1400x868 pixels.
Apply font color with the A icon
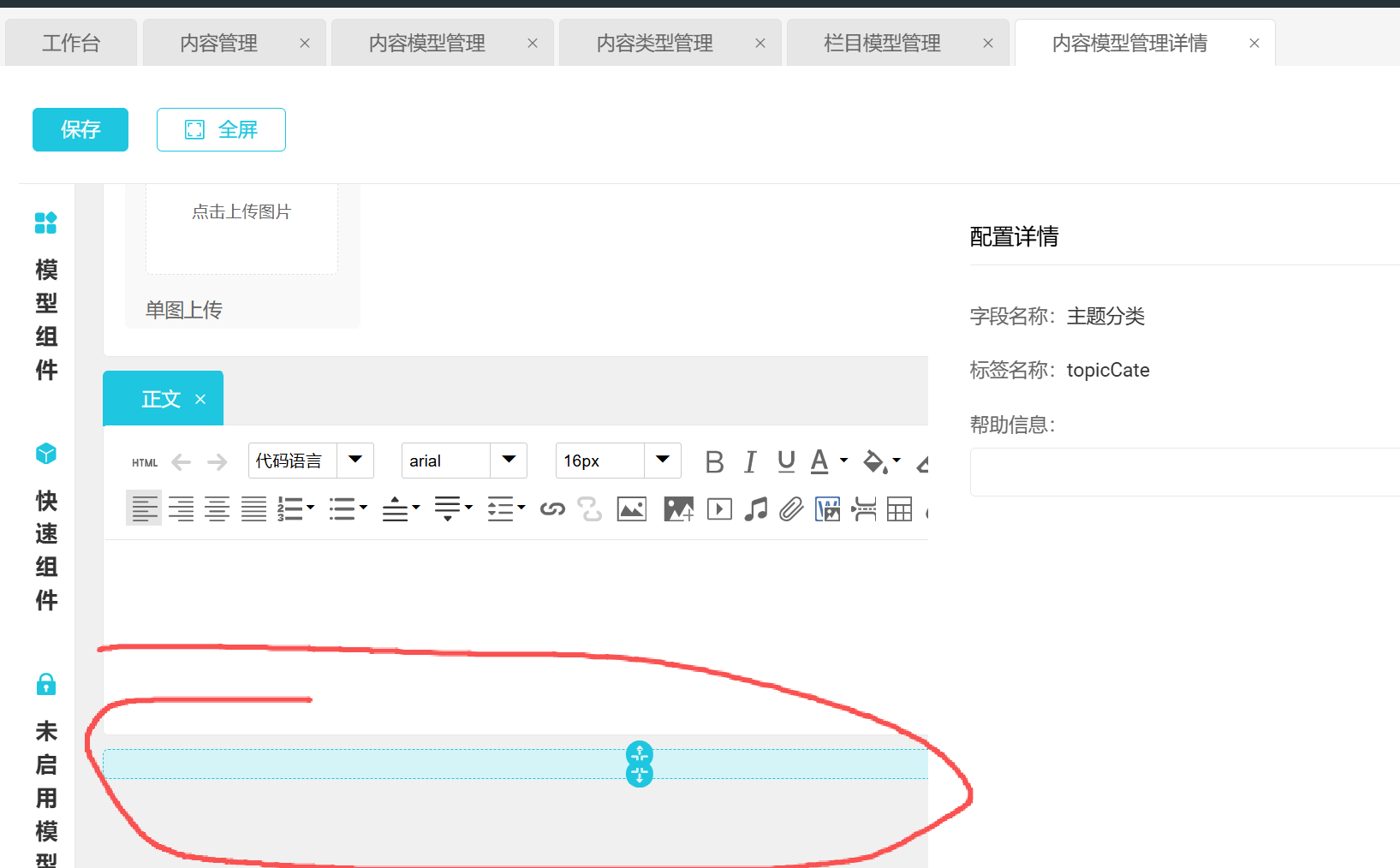tap(819, 462)
